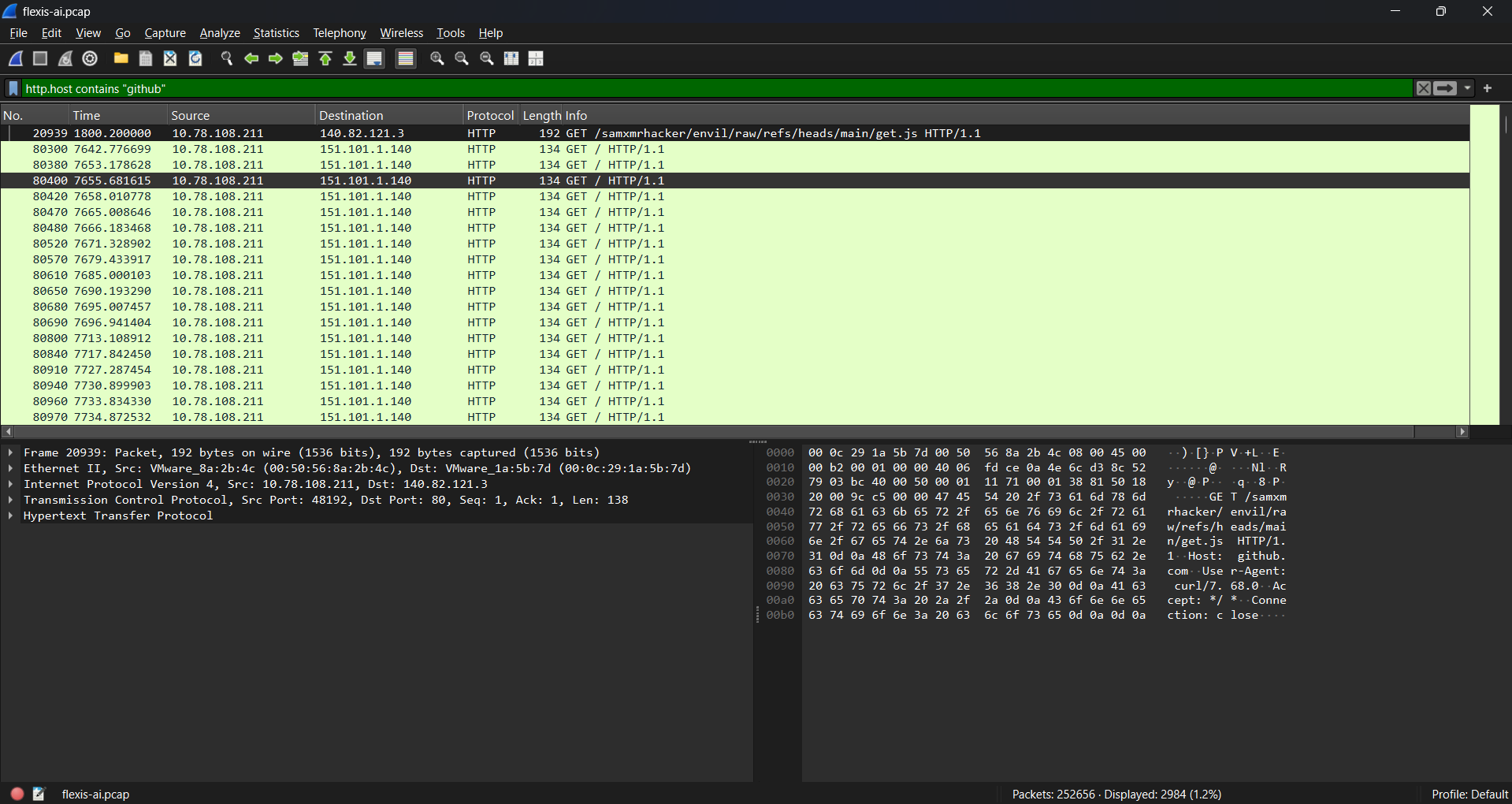Click in the display filter input field
The width and height of the screenshot is (1512, 804).
coord(717,88)
